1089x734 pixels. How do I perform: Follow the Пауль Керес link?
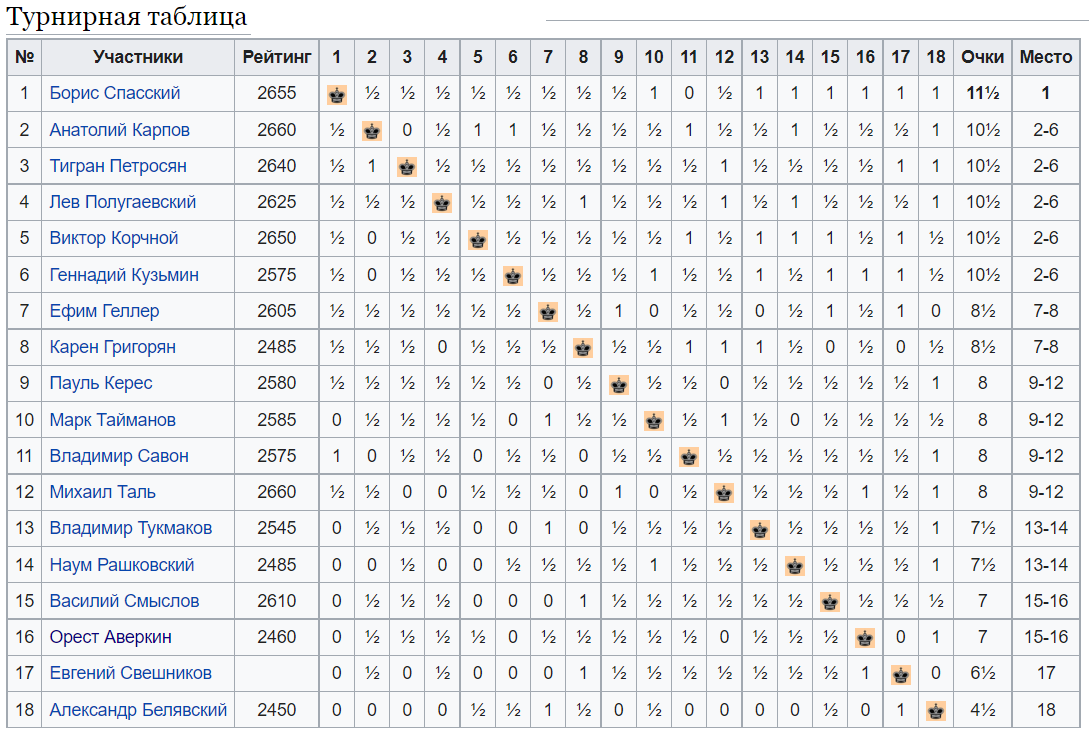click(x=101, y=383)
